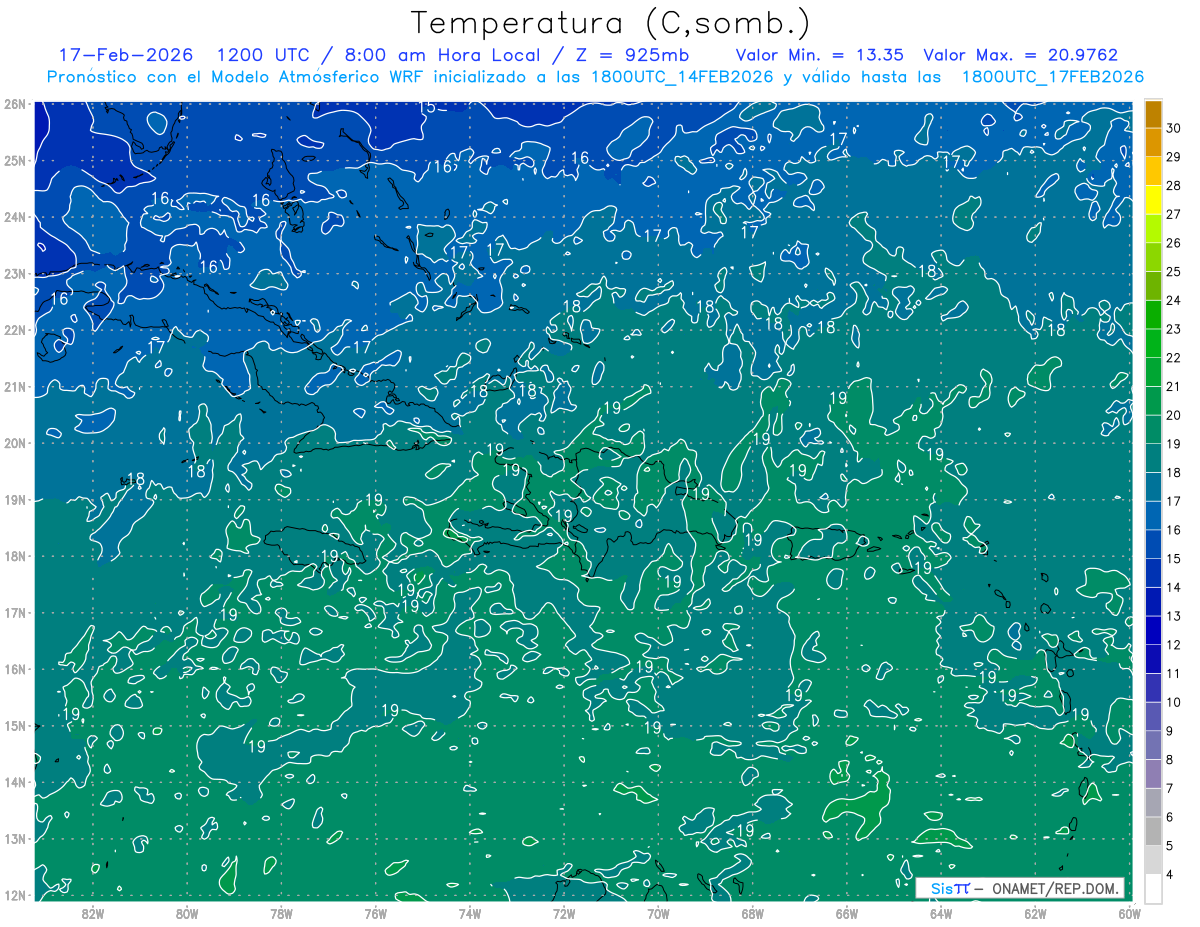Select the initialization stamp "1800UTC_14FEB2026"

[x=682, y=77]
